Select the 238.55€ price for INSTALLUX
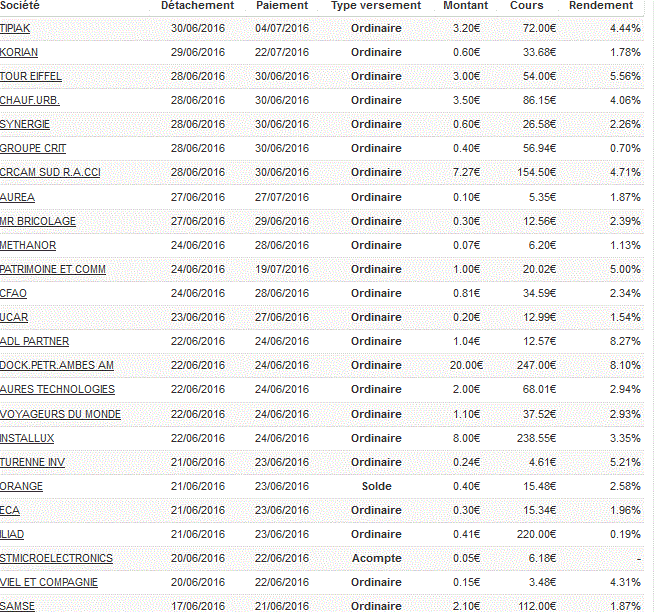 click(537, 439)
